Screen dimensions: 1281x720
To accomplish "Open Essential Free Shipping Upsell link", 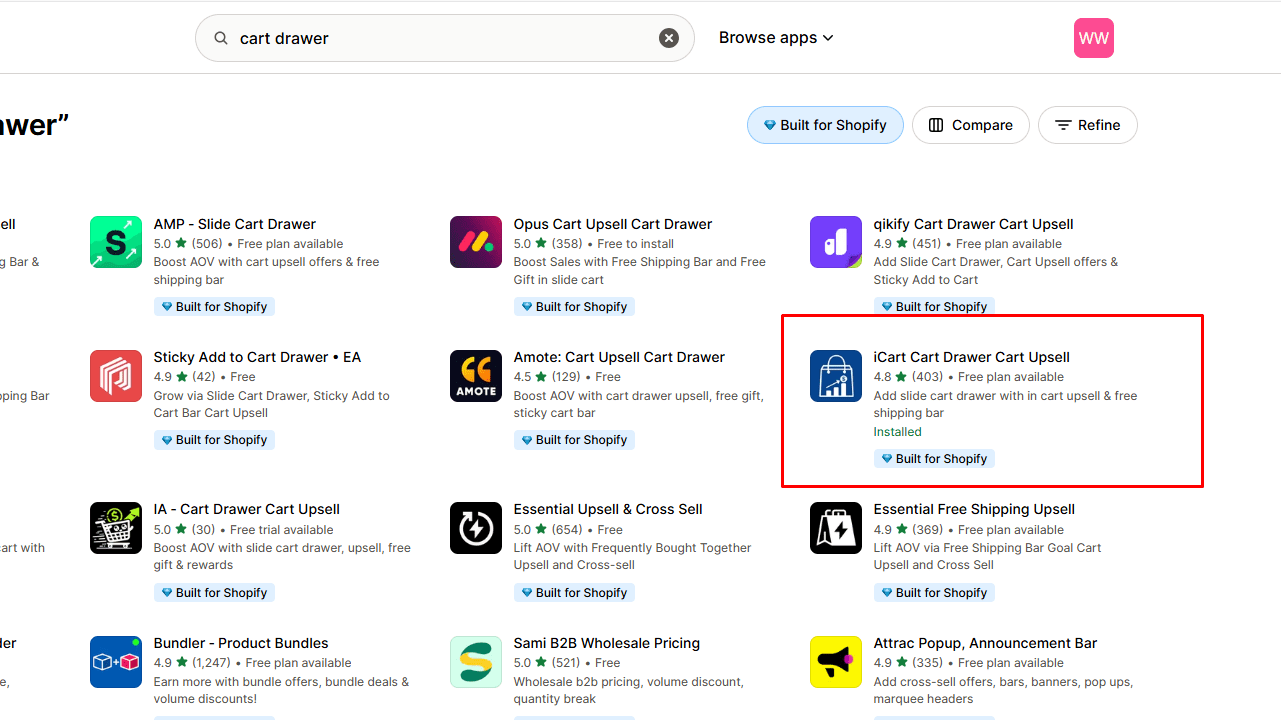I will [974, 509].
